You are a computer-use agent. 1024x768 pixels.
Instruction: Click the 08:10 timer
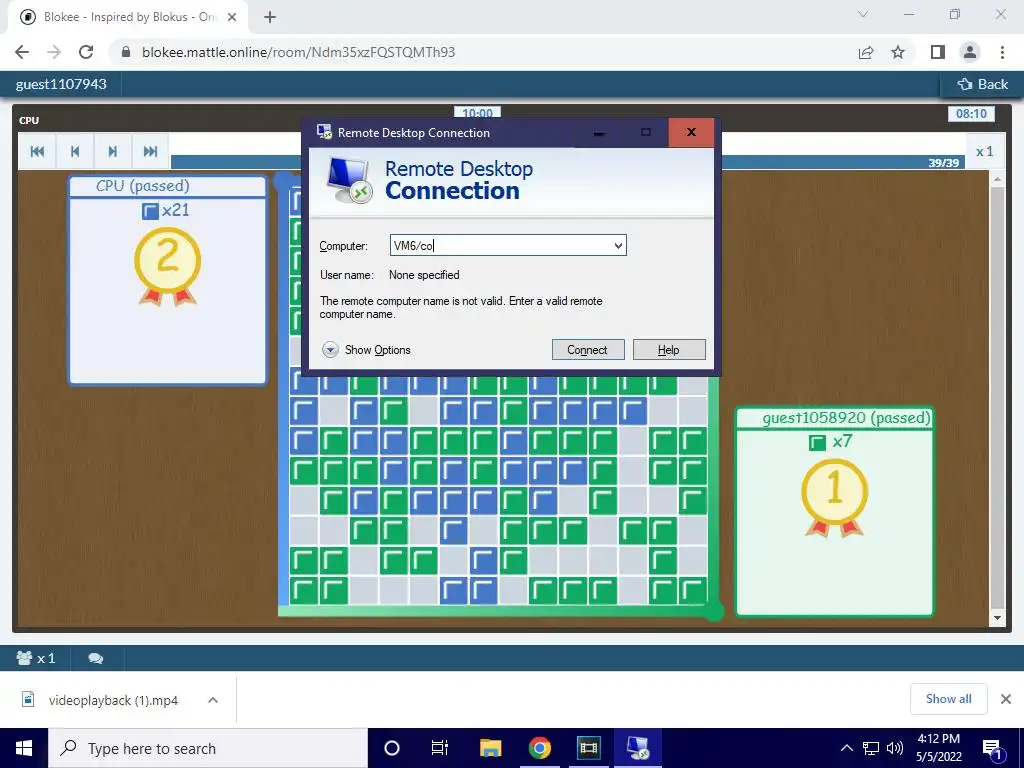971,114
